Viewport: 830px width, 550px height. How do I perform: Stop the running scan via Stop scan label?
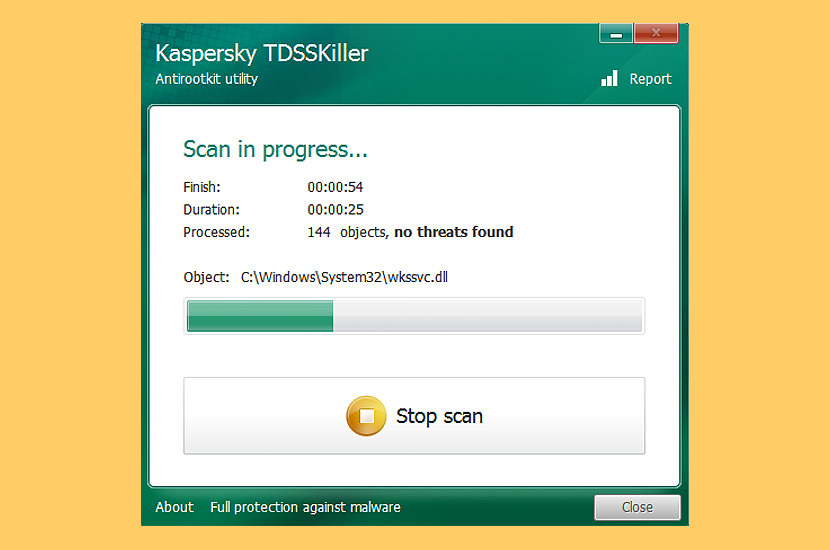click(x=439, y=416)
